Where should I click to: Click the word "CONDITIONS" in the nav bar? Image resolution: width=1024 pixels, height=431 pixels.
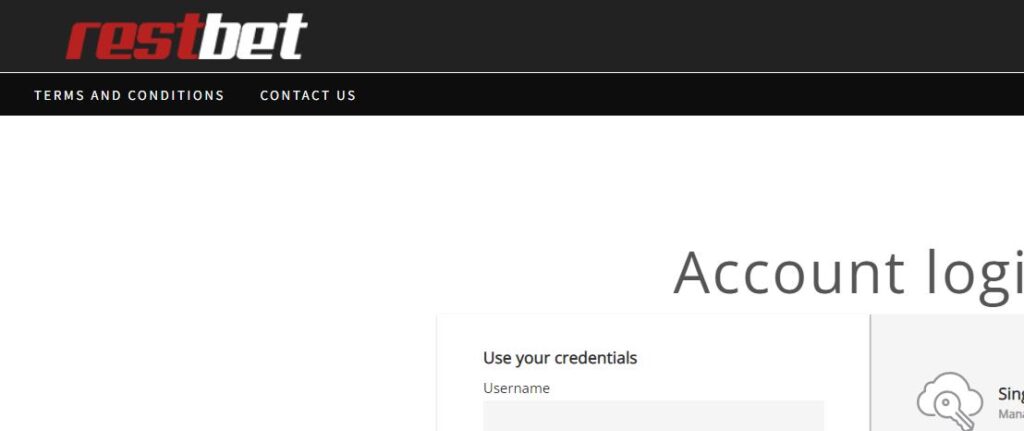click(176, 95)
